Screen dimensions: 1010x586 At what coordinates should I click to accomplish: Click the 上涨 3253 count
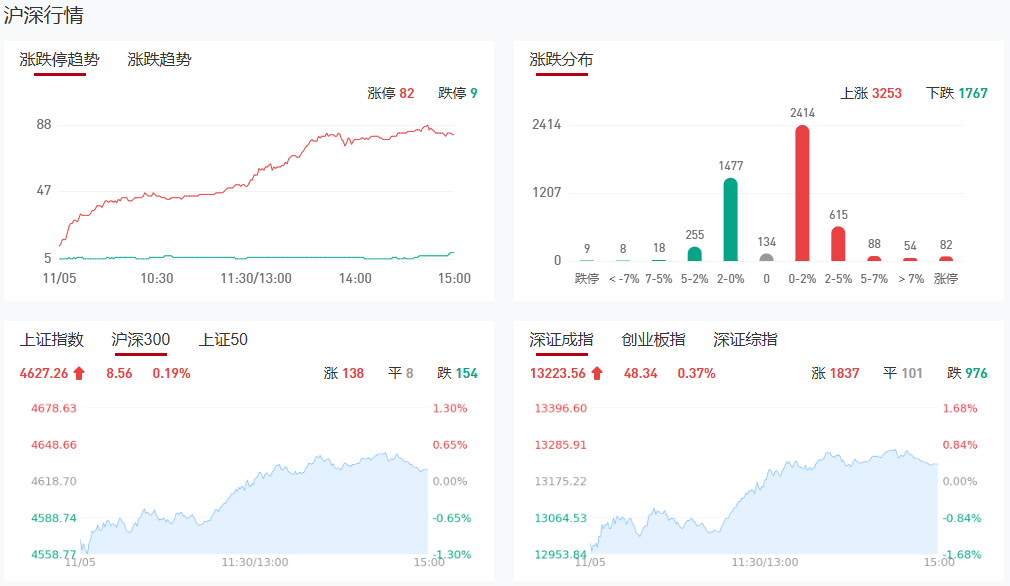click(871, 93)
